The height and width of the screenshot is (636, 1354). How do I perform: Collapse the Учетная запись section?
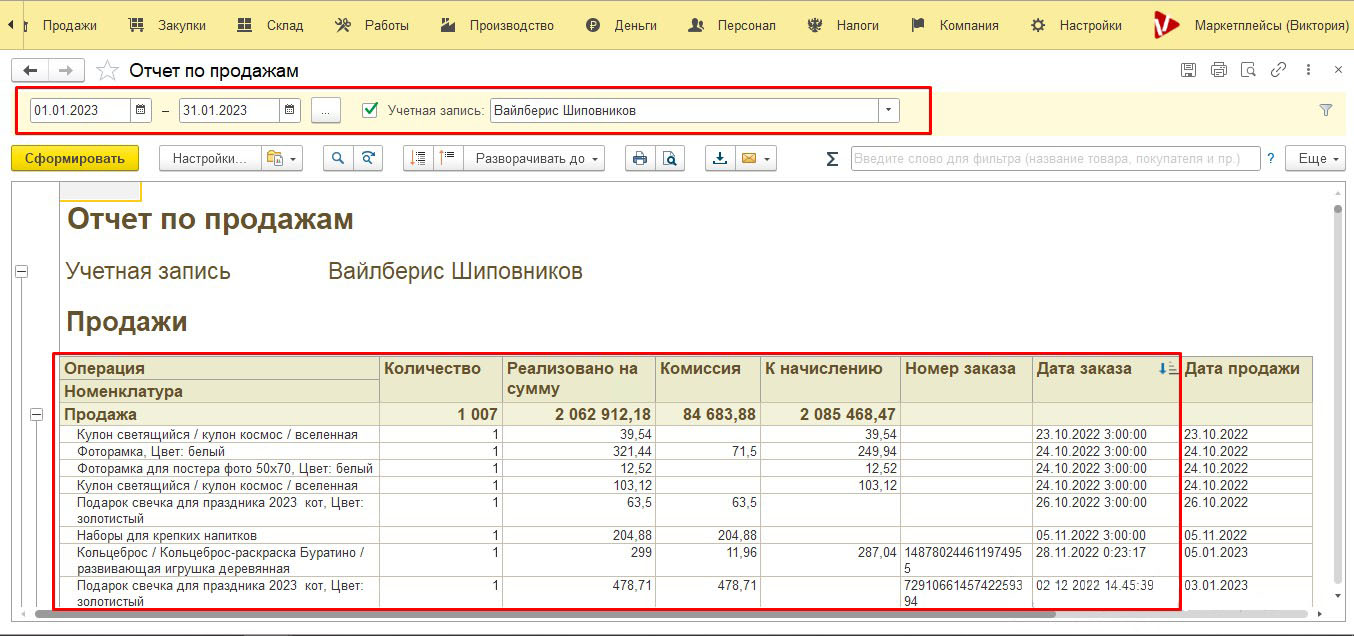[x=21, y=271]
